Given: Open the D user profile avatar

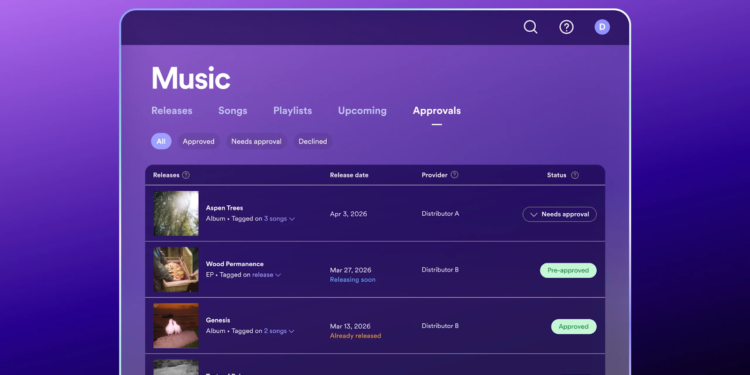Looking at the screenshot, I should (x=602, y=27).
